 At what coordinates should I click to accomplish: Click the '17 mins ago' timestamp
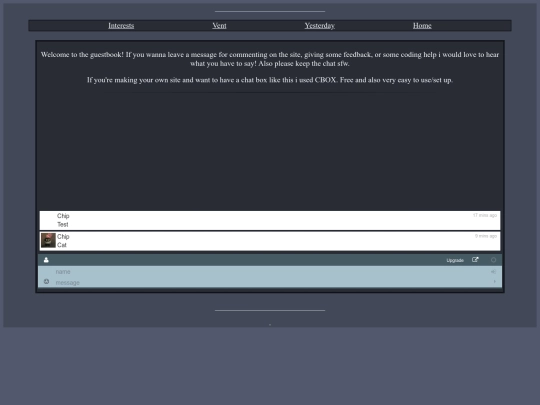click(x=485, y=215)
